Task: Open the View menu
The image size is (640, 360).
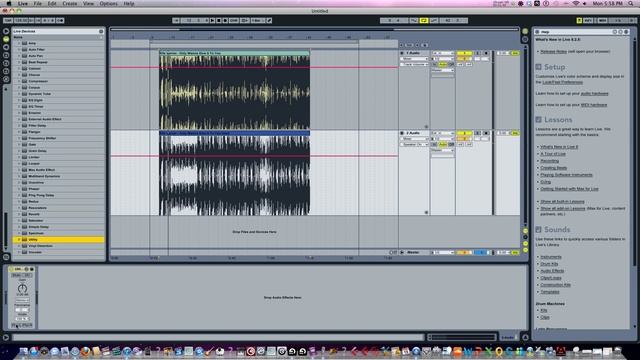Action: click(88, 3)
